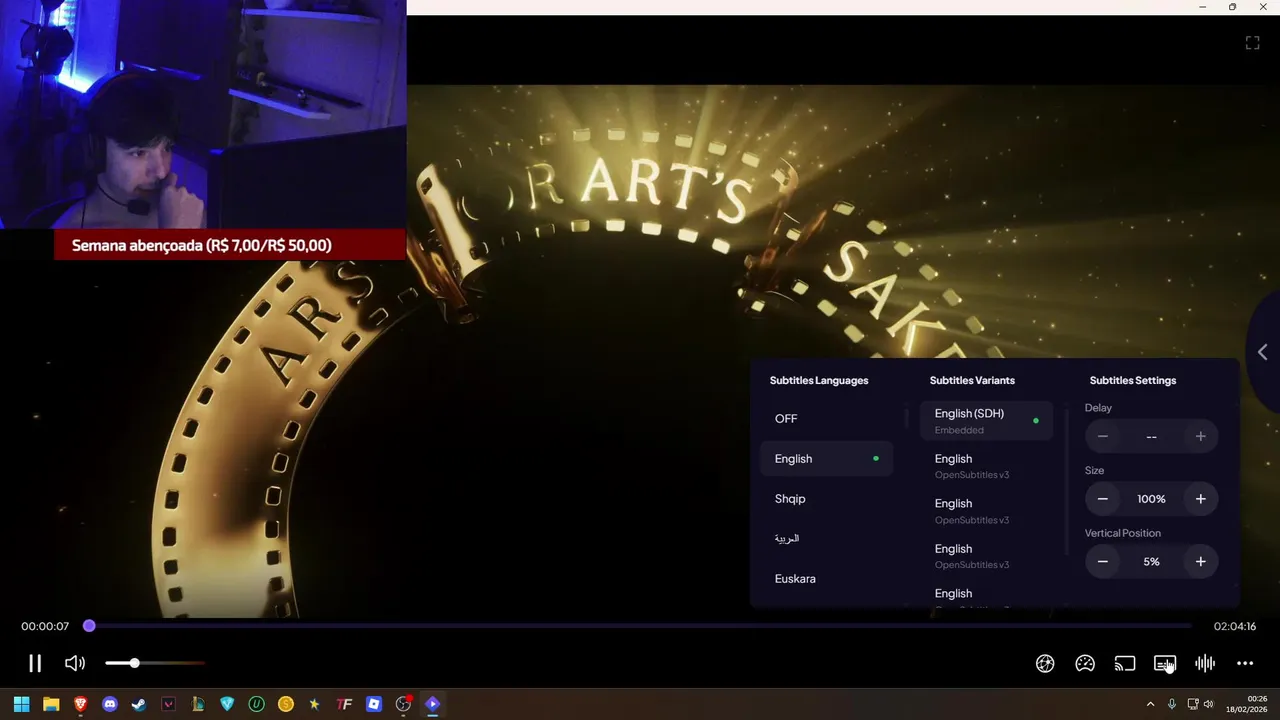The width and height of the screenshot is (1280, 720).
Task: Click the volume slider knob
Action: (134, 663)
